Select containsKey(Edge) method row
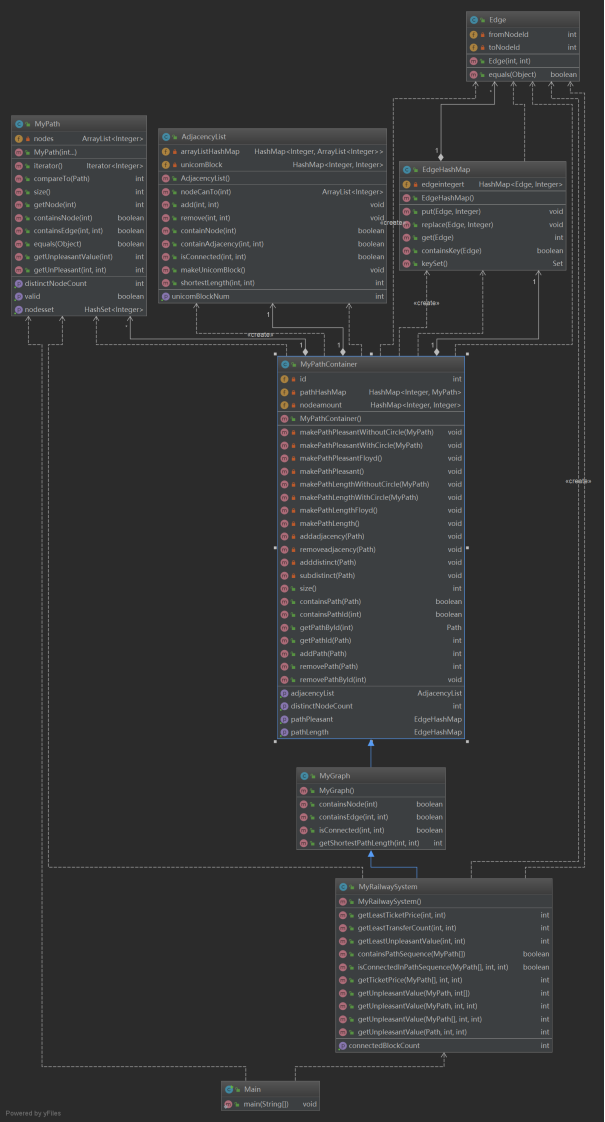 pyautogui.click(x=483, y=250)
